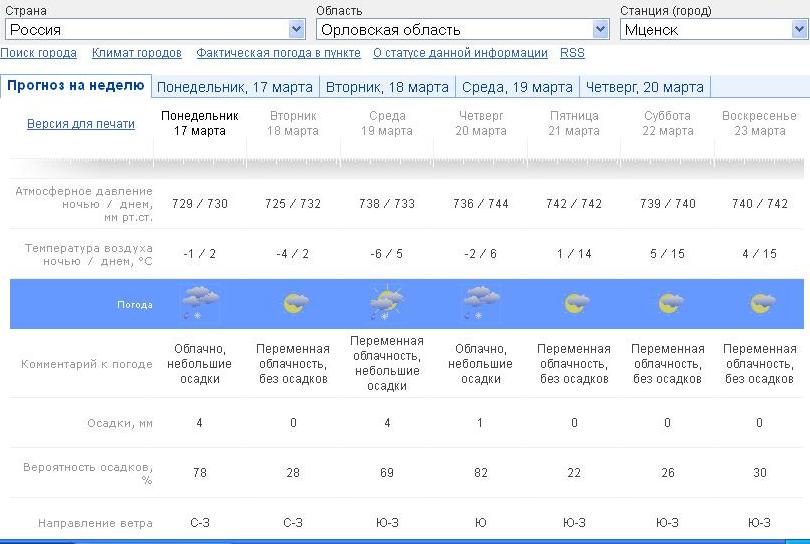The image size is (810, 544).
Task: Open the RSS feed link
Action: point(572,53)
